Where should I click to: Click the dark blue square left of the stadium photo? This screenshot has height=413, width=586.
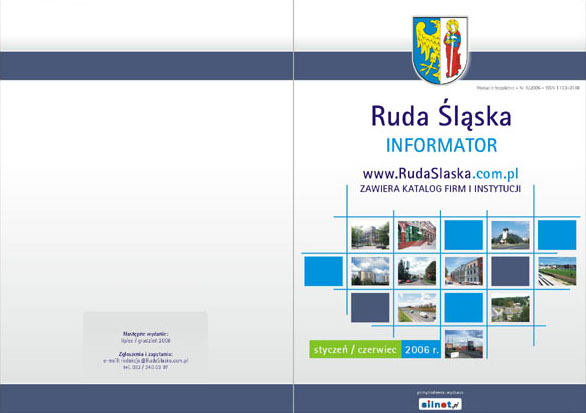[510, 271]
